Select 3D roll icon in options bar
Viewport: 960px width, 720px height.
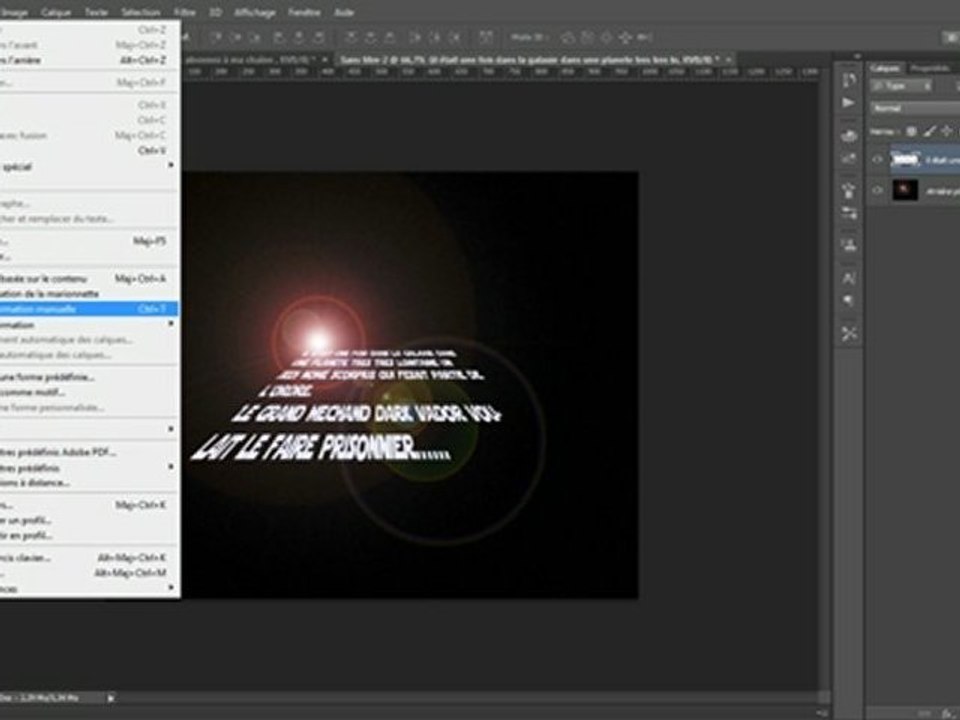[x=587, y=37]
